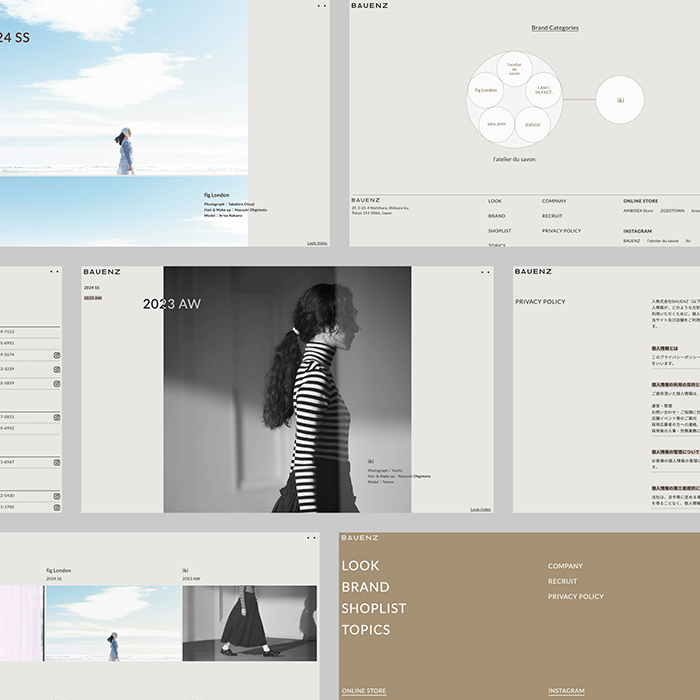Screen dimensions: 700x700
Task: Open Instagram icon in the row ending 1-1705
Action: [x=57, y=508]
